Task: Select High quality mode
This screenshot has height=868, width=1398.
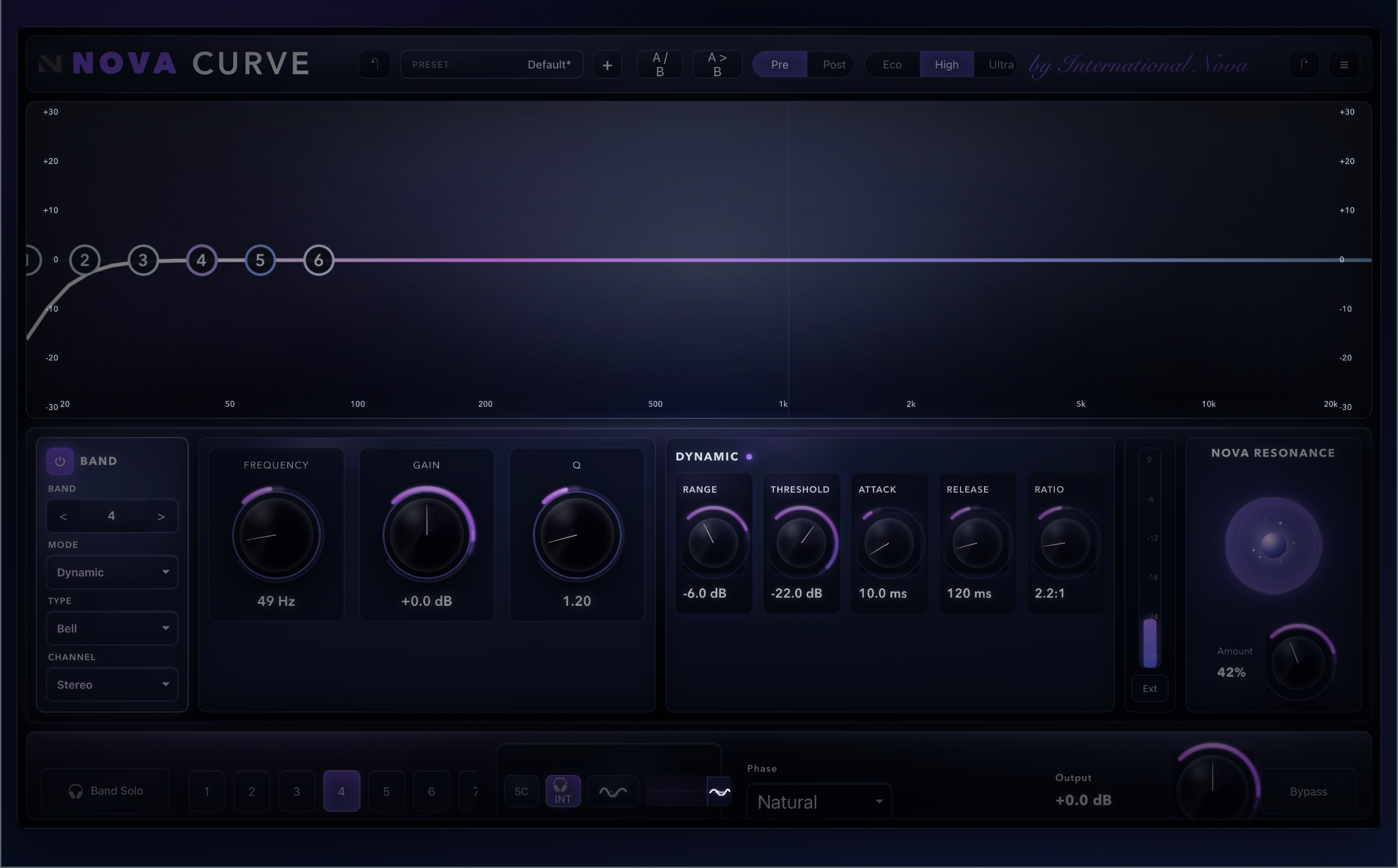Action: click(x=946, y=65)
